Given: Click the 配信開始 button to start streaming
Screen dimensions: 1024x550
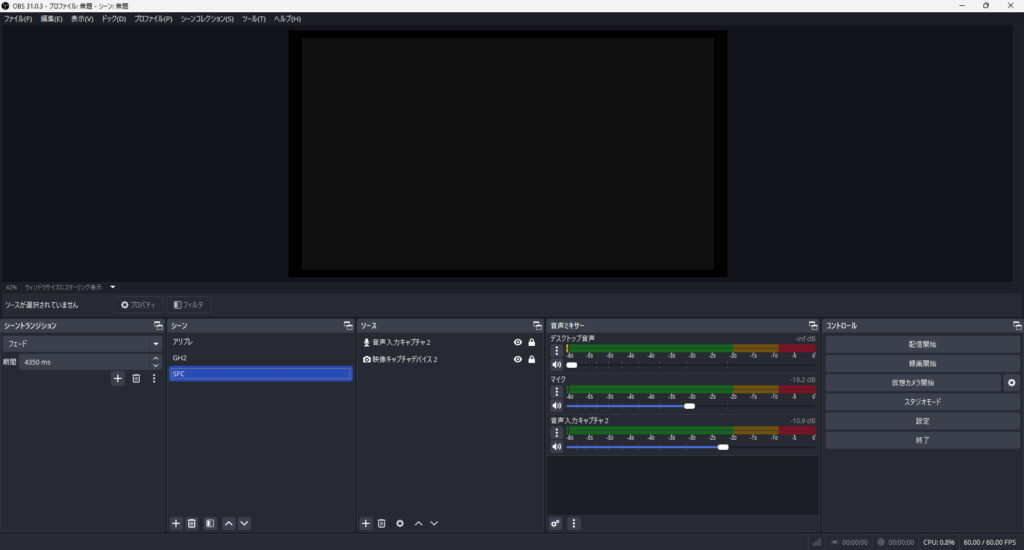Looking at the screenshot, I should click(x=922, y=344).
